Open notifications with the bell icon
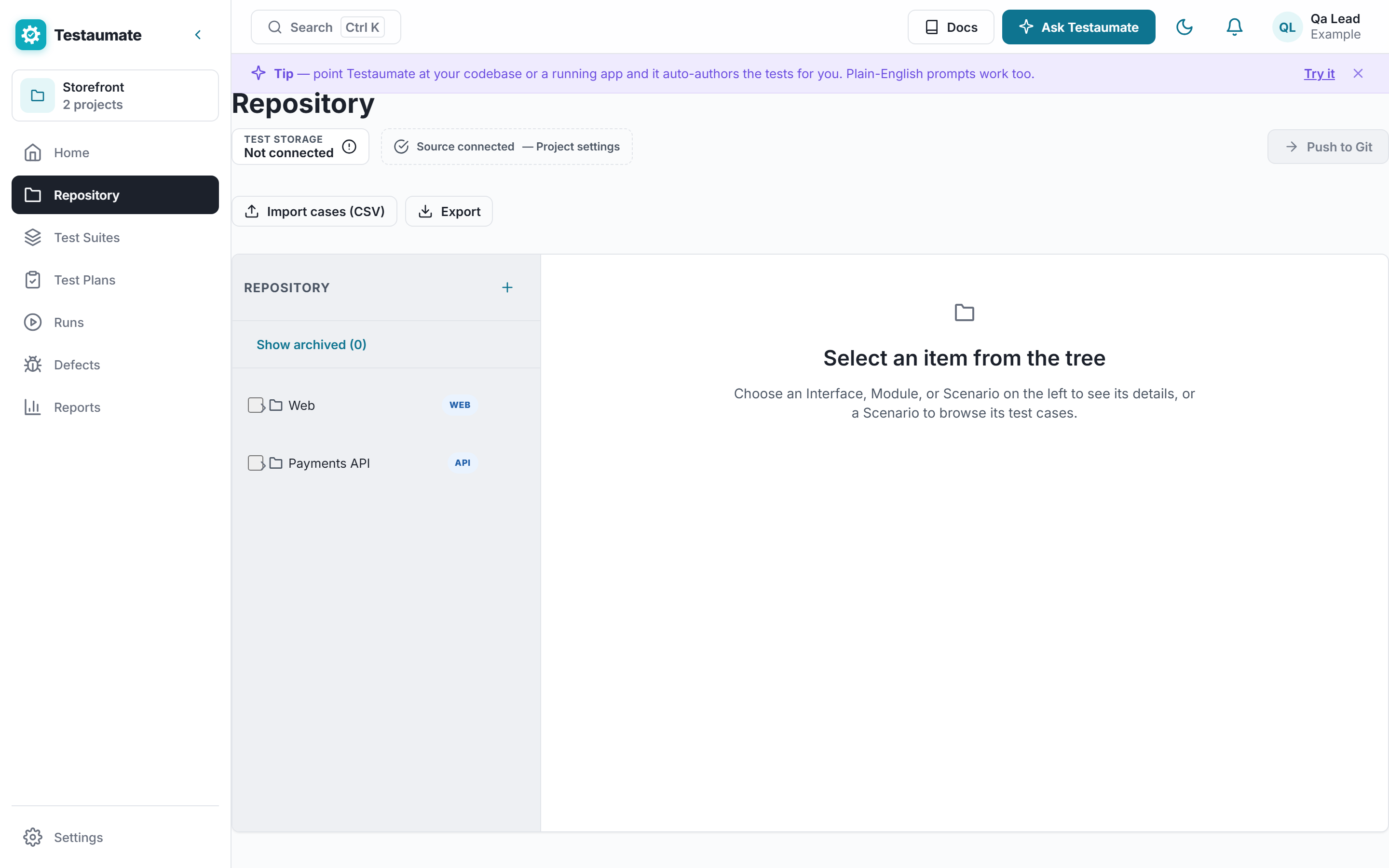1389x868 pixels. 1234,27
